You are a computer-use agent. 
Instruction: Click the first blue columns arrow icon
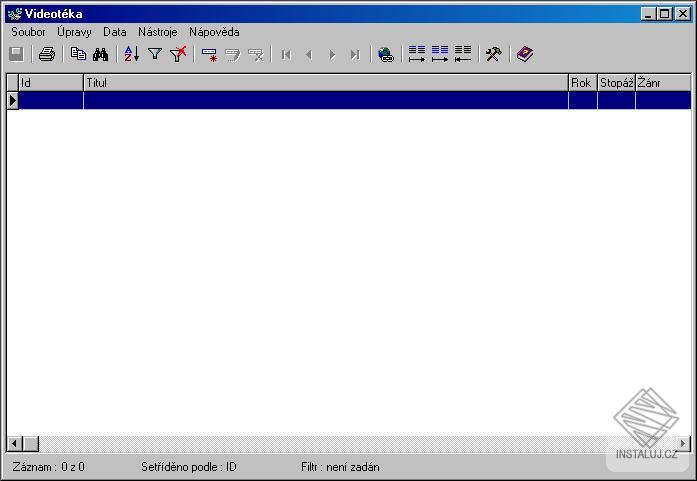pos(417,54)
